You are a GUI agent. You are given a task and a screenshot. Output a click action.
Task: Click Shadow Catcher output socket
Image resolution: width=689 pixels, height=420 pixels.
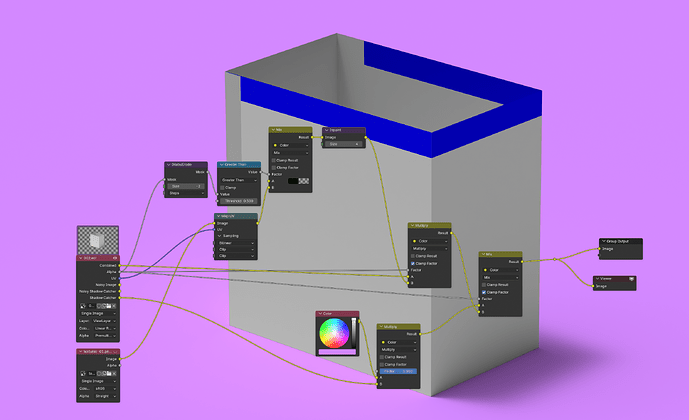tap(120, 297)
